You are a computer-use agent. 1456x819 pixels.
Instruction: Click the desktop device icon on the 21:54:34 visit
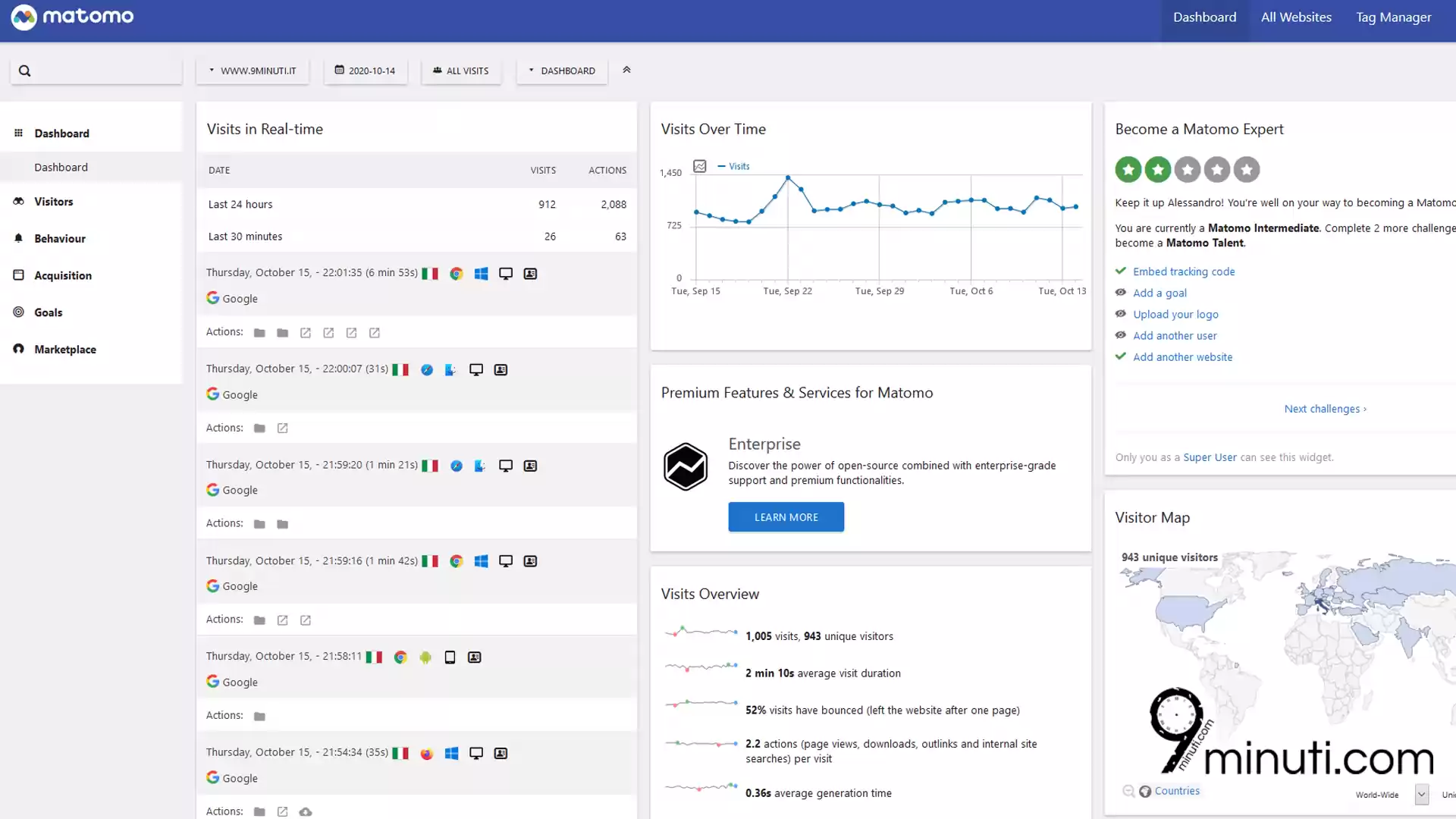pyautogui.click(x=476, y=754)
